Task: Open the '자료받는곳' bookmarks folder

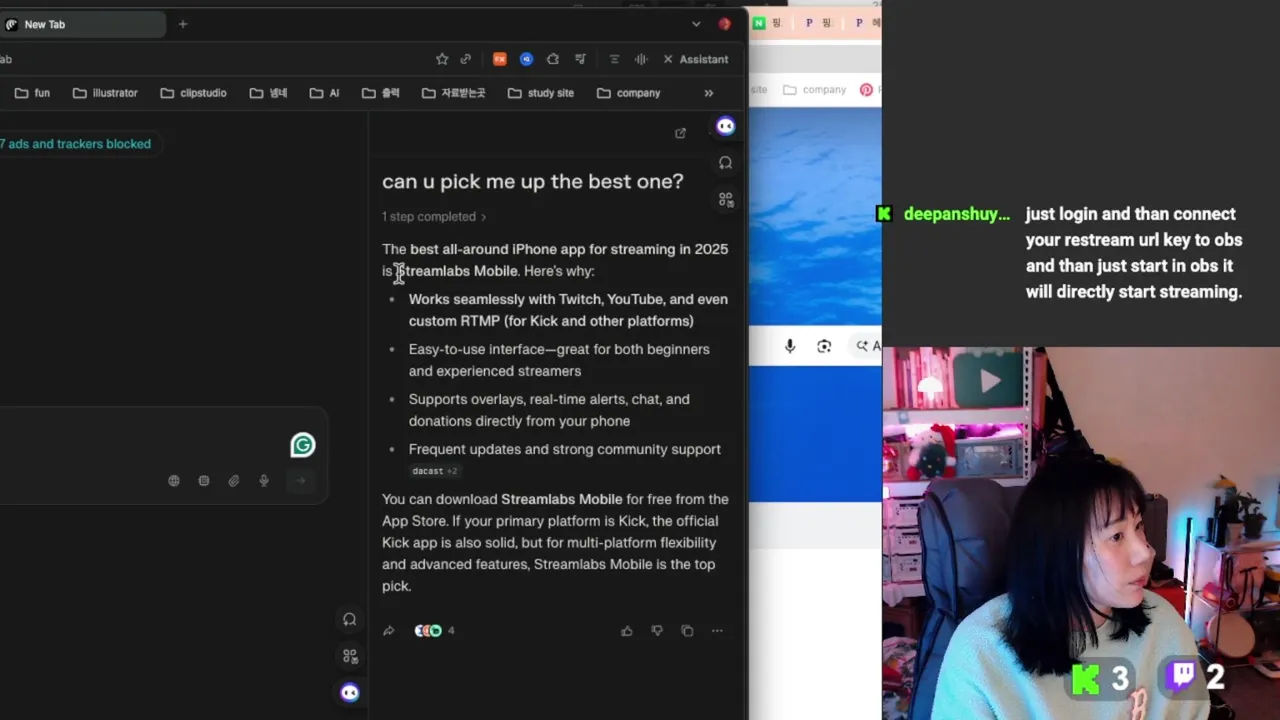Action: 454,93
